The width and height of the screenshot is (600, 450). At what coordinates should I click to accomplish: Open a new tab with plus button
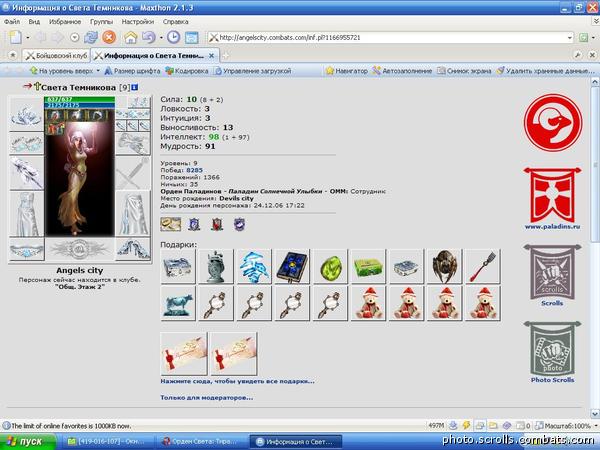pyautogui.click(x=226, y=56)
